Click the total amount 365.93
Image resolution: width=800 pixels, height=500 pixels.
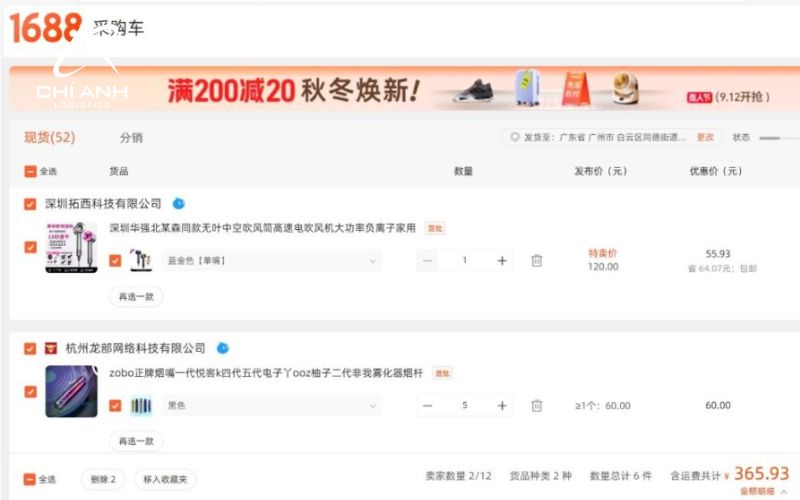(761, 474)
